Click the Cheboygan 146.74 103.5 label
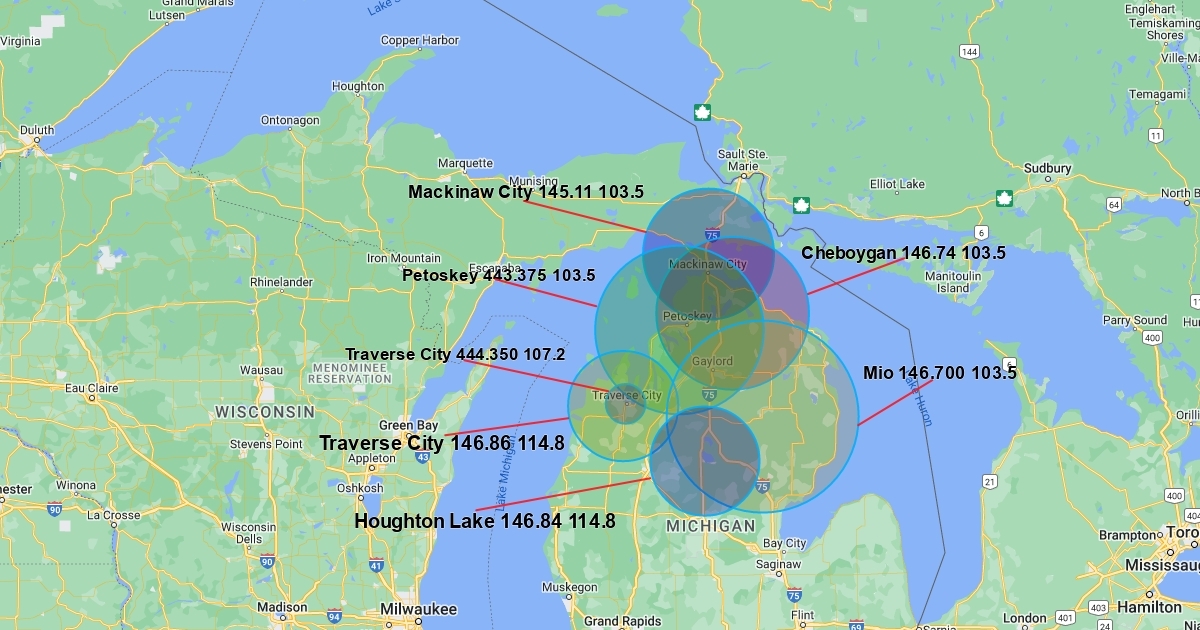1200x630 pixels. click(x=904, y=253)
